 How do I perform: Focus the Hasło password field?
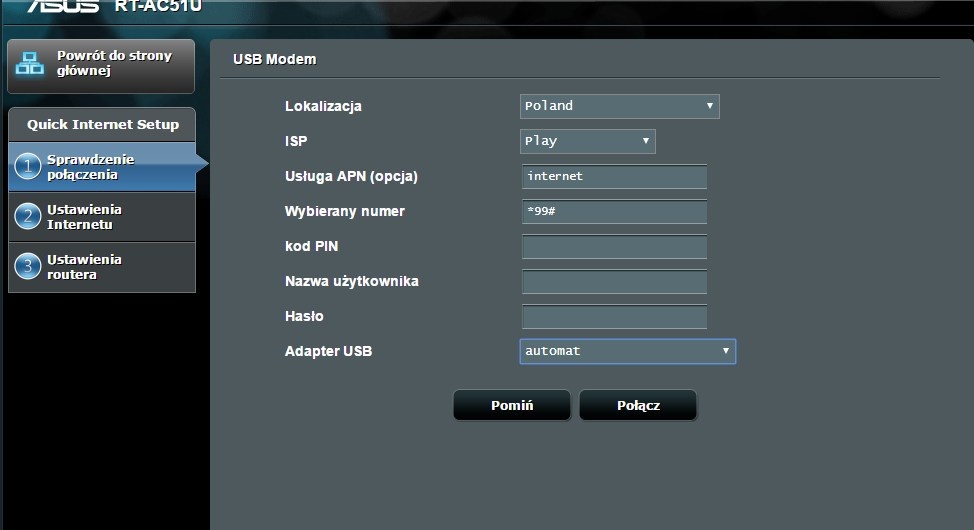(614, 317)
